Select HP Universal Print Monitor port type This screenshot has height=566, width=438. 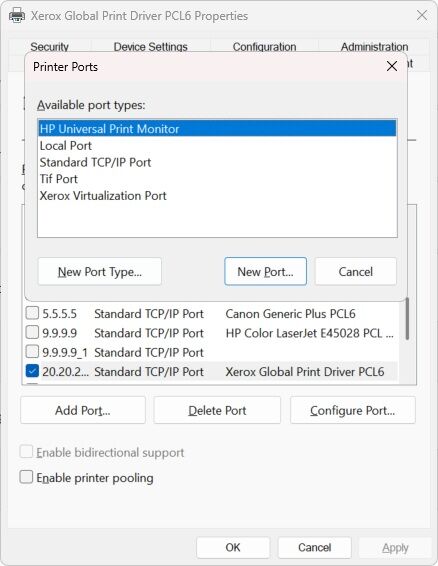pyautogui.click(x=217, y=129)
